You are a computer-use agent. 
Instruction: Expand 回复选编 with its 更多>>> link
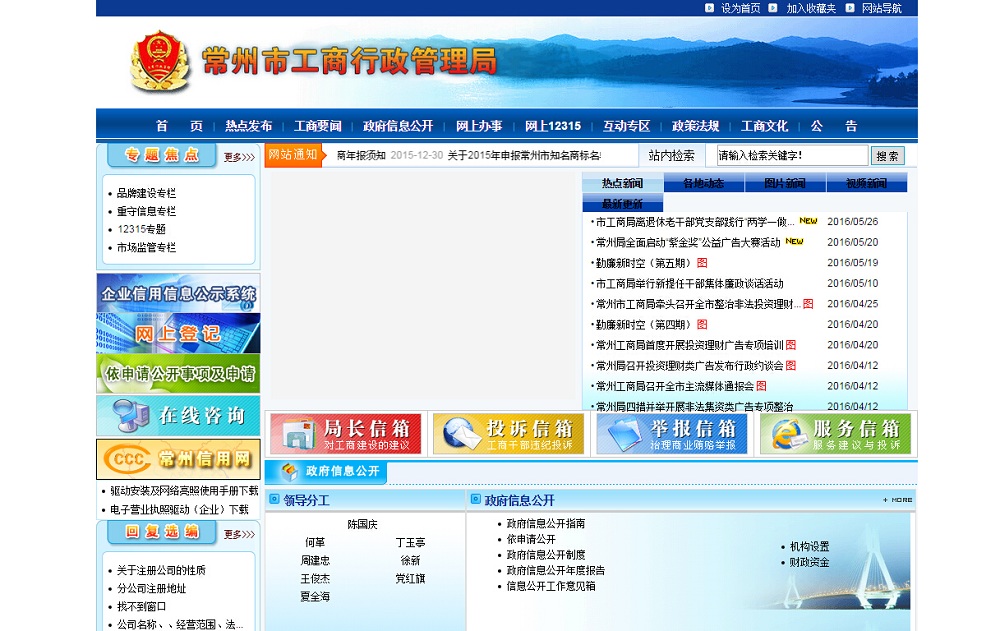(x=239, y=534)
